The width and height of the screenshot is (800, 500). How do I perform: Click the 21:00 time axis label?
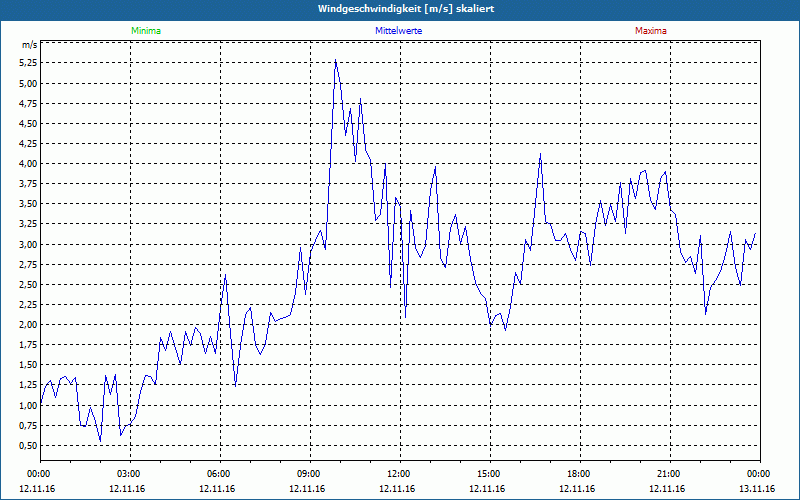670,474
